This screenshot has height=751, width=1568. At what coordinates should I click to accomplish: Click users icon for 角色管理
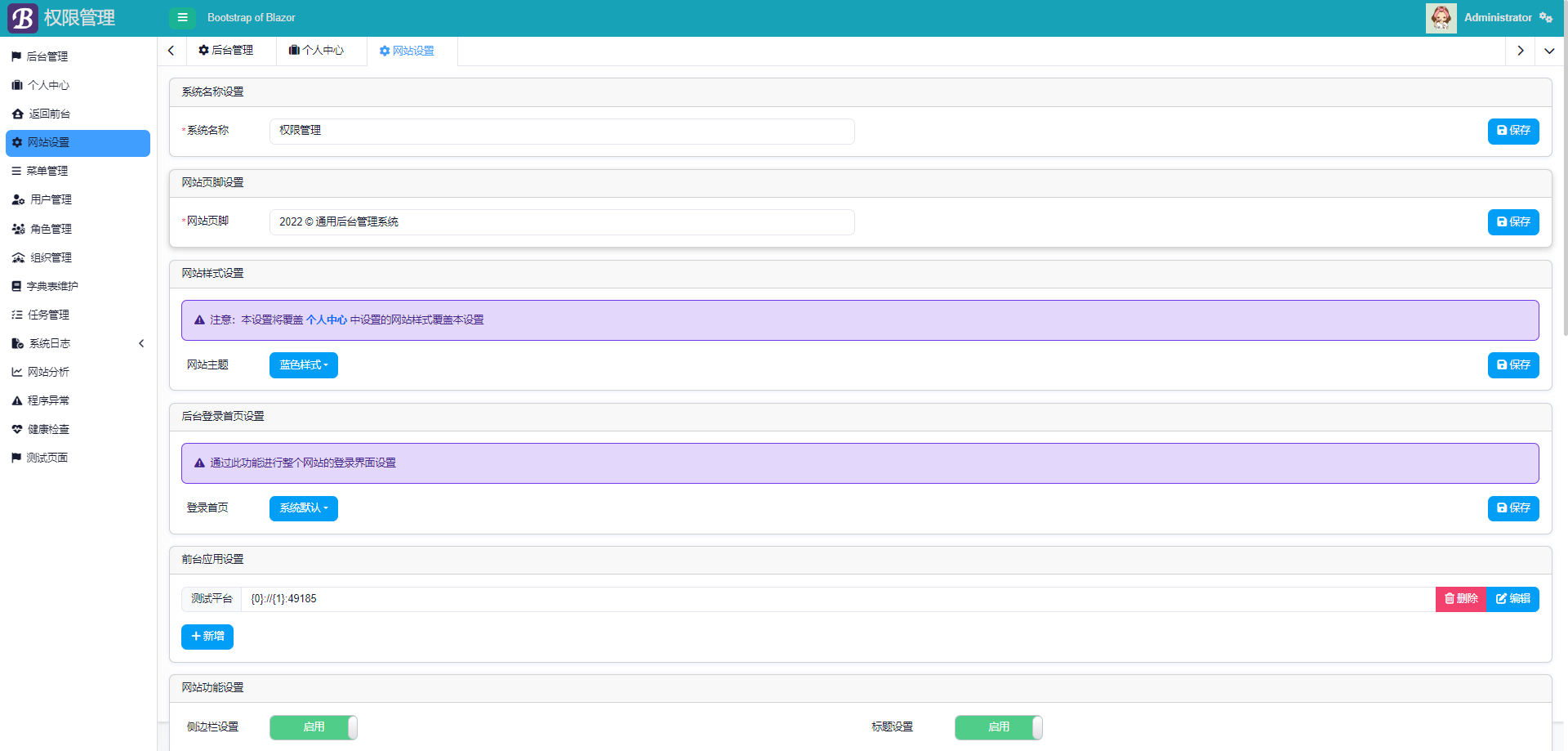(18, 229)
